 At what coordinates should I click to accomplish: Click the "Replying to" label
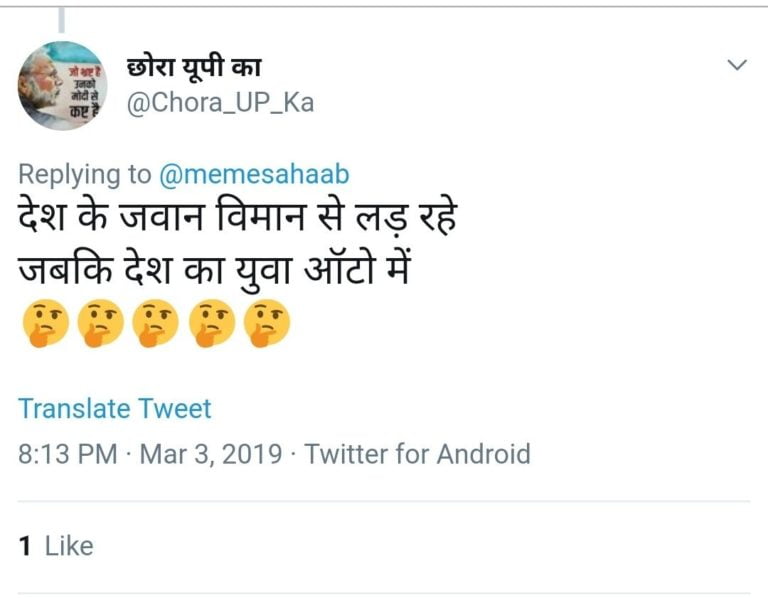[85, 173]
